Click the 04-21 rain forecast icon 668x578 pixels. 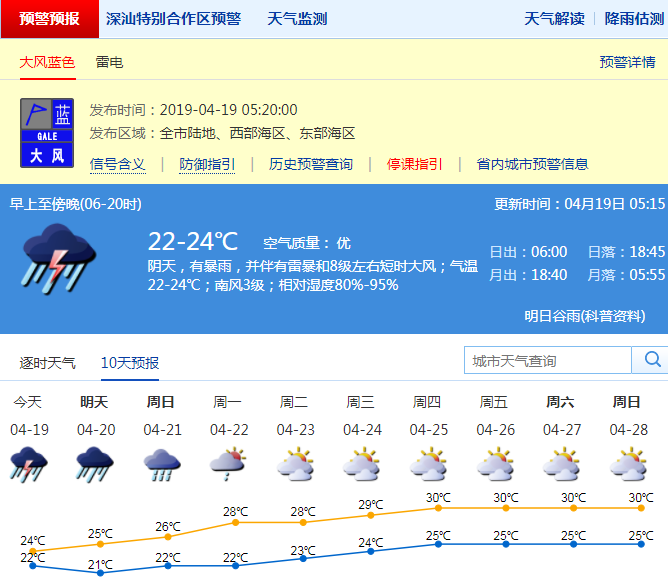point(161,464)
